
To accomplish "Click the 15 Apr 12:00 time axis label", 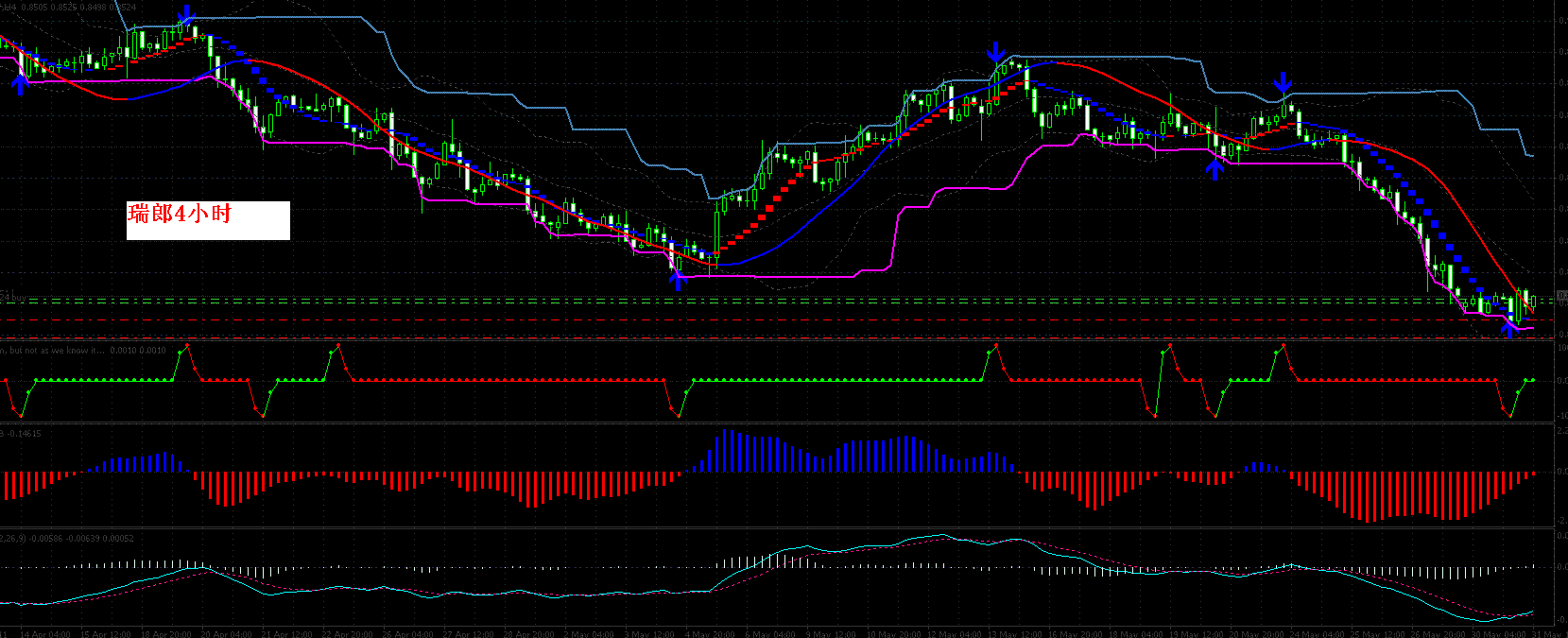I will [106, 634].
